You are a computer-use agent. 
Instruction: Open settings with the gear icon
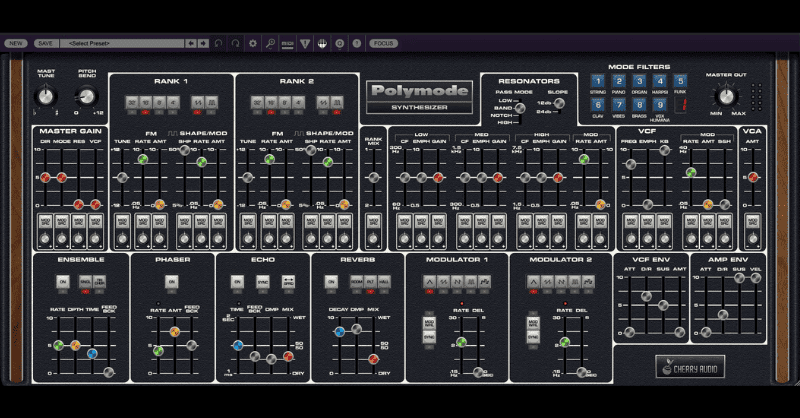(253, 43)
